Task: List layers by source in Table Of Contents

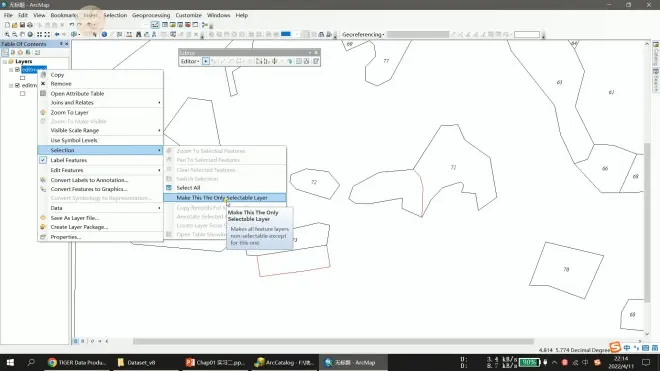Action: pyautogui.click(x=13, y=53)
